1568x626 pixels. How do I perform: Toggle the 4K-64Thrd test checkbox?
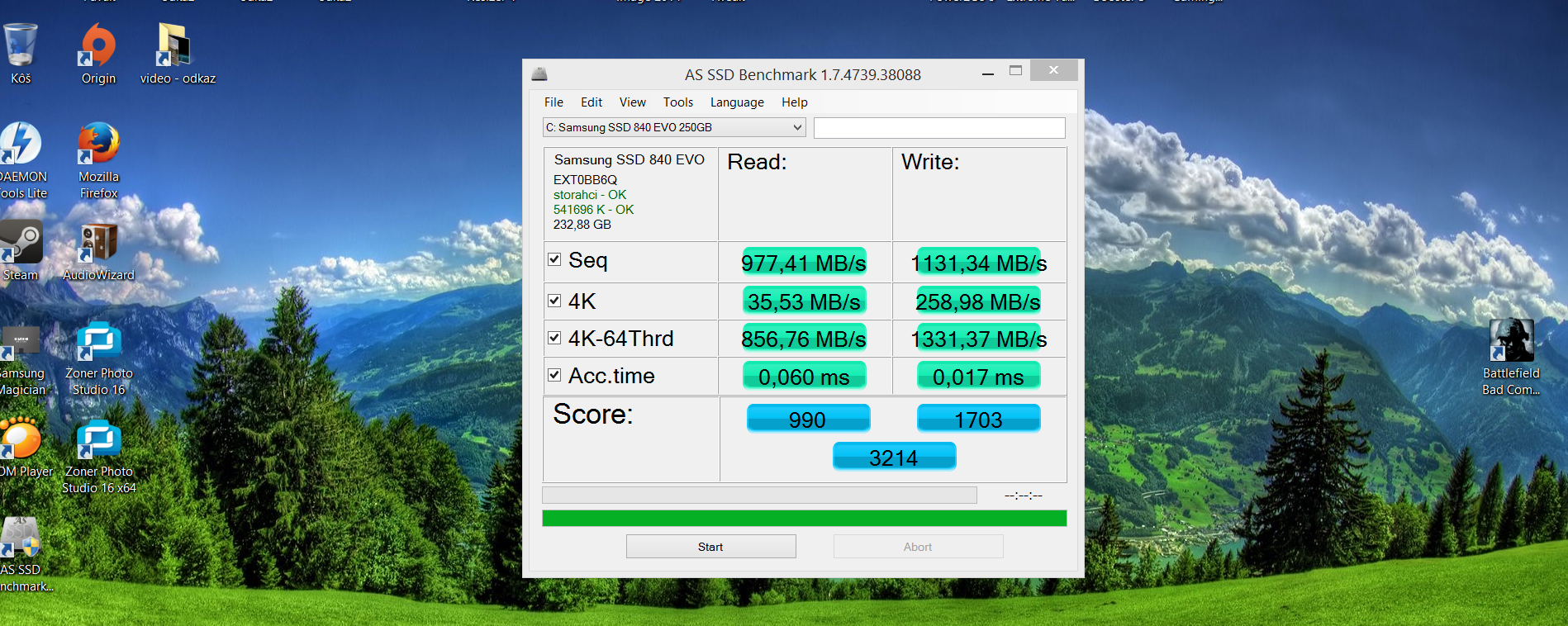coord(554,338)
